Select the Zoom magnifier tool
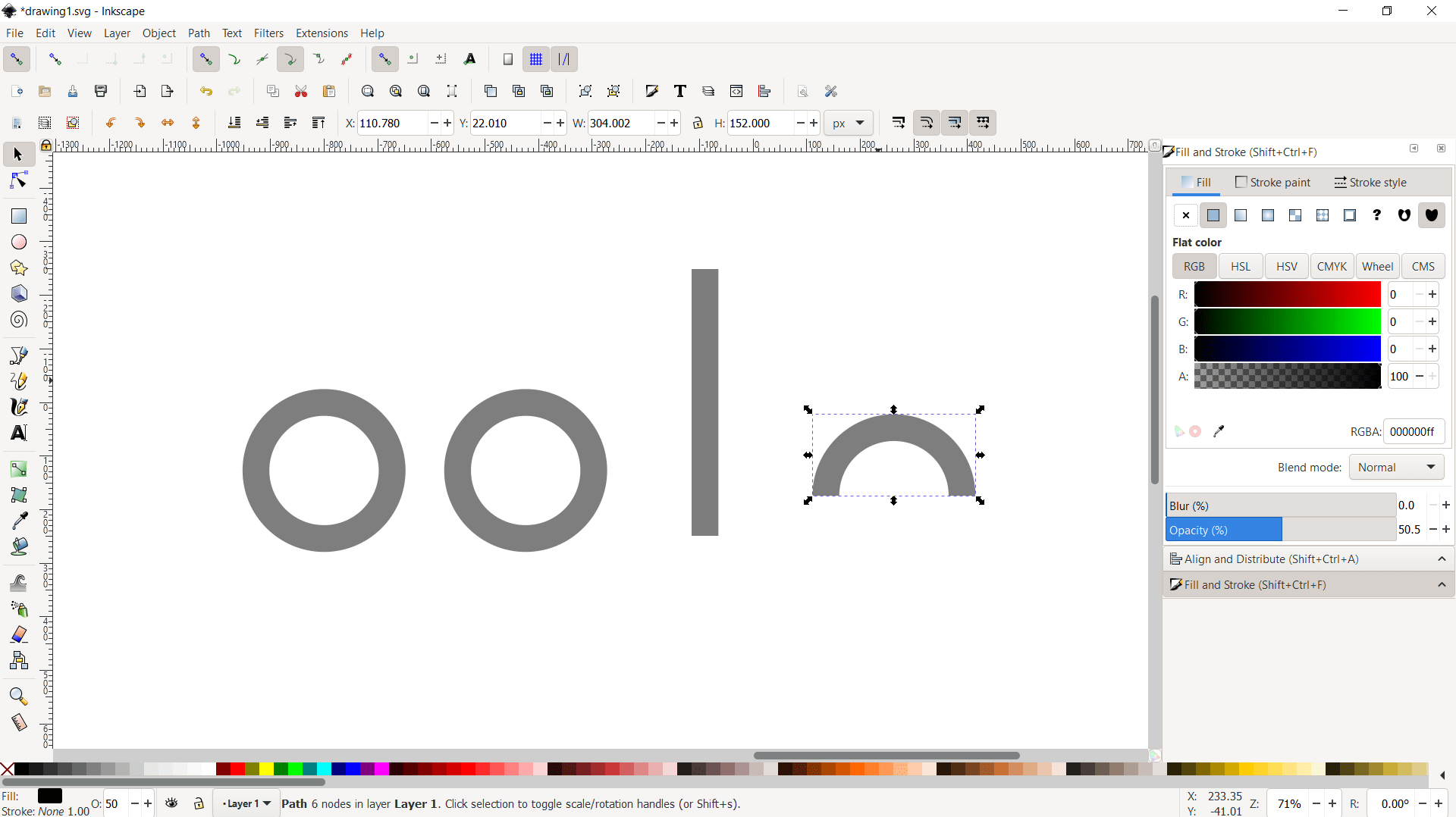Screen dimensions: 1456x817 [x=18, y=696]
